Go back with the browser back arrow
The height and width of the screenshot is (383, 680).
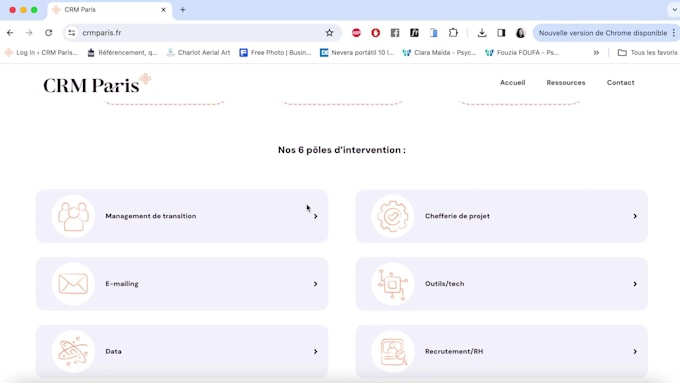[10, 33]
